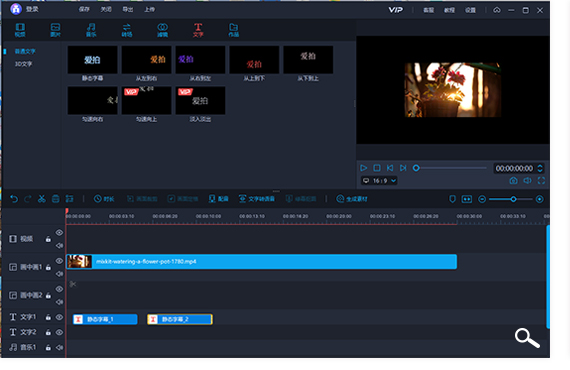Select the 普通文字 category in sidebar
The height and width of the screenshot is (370, 570).
[25, 51]
